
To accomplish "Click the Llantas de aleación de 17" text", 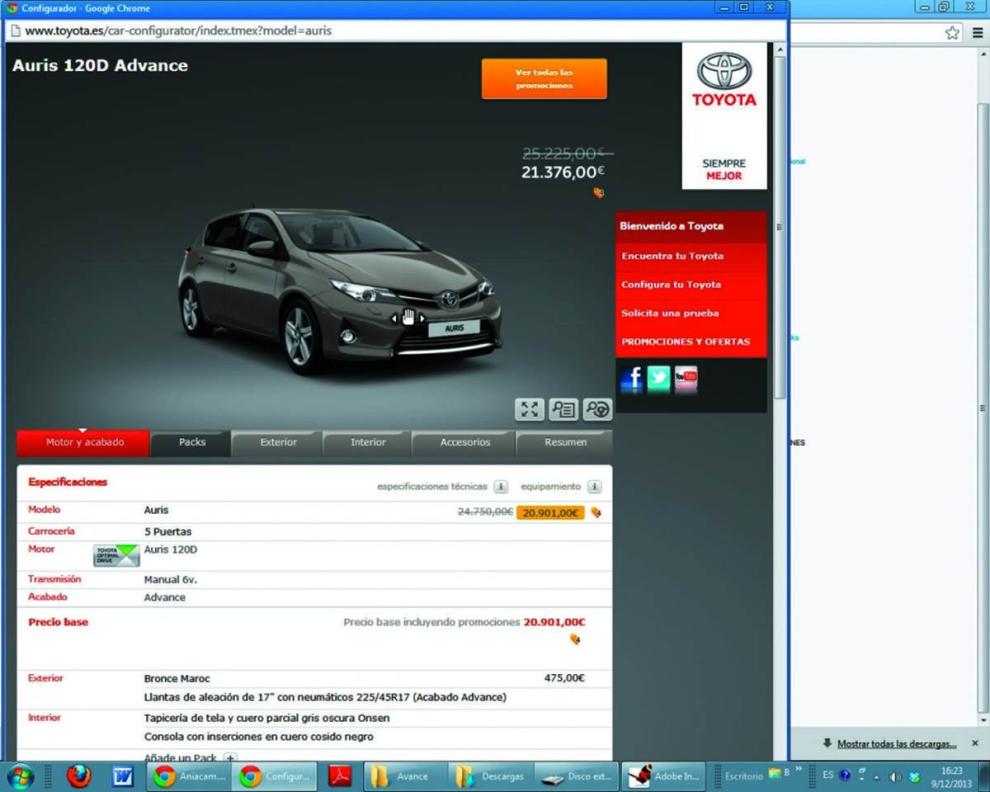I will coord(325,697).
